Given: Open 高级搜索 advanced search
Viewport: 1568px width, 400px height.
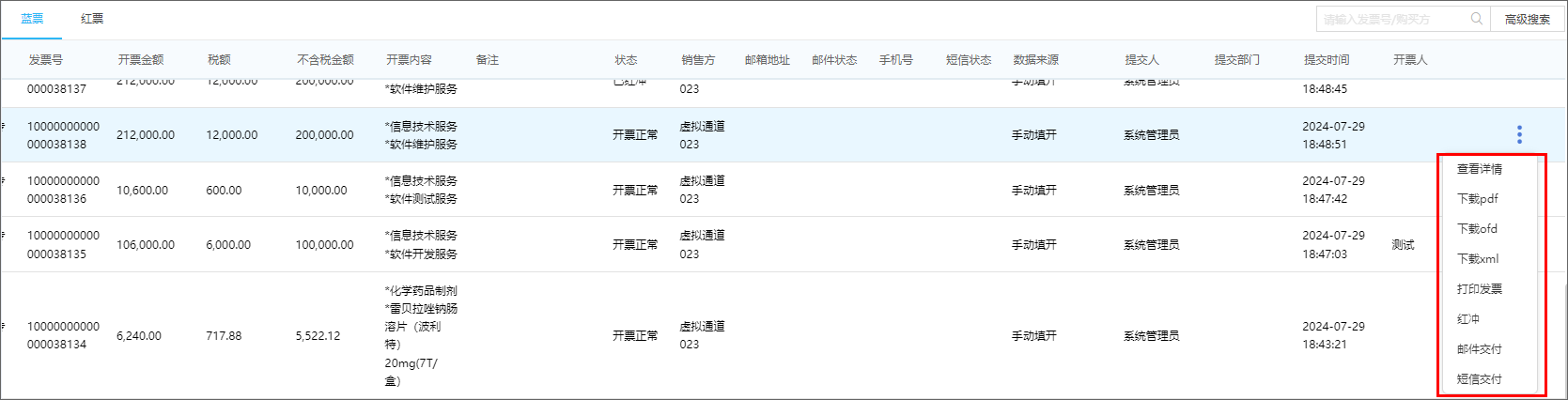Looking at the screenshot, I should click(1528, 19).
